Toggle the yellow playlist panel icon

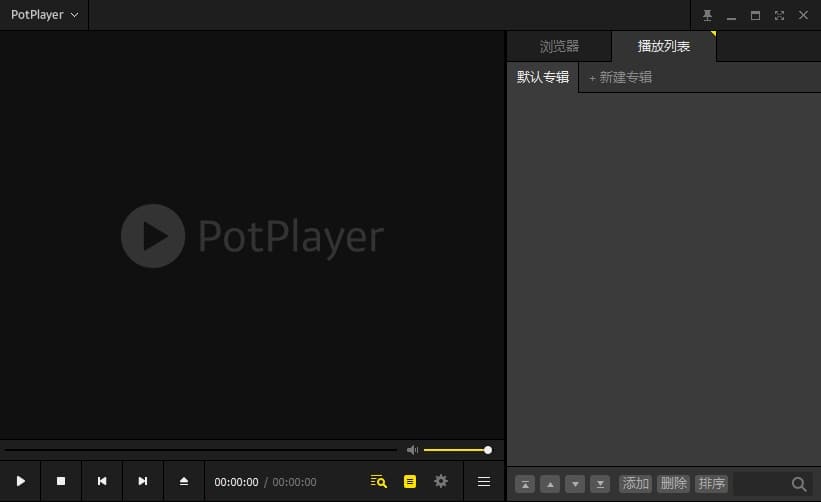pyautogui.click(x=410, y=481)
